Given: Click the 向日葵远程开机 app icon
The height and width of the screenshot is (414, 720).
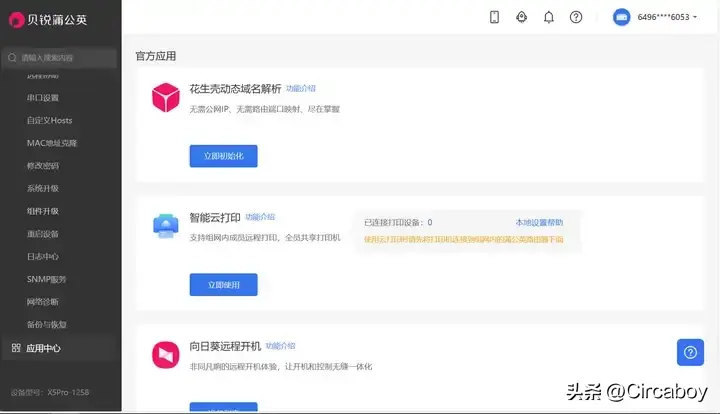Looking at the screenshot, I should tap(165, 355).
